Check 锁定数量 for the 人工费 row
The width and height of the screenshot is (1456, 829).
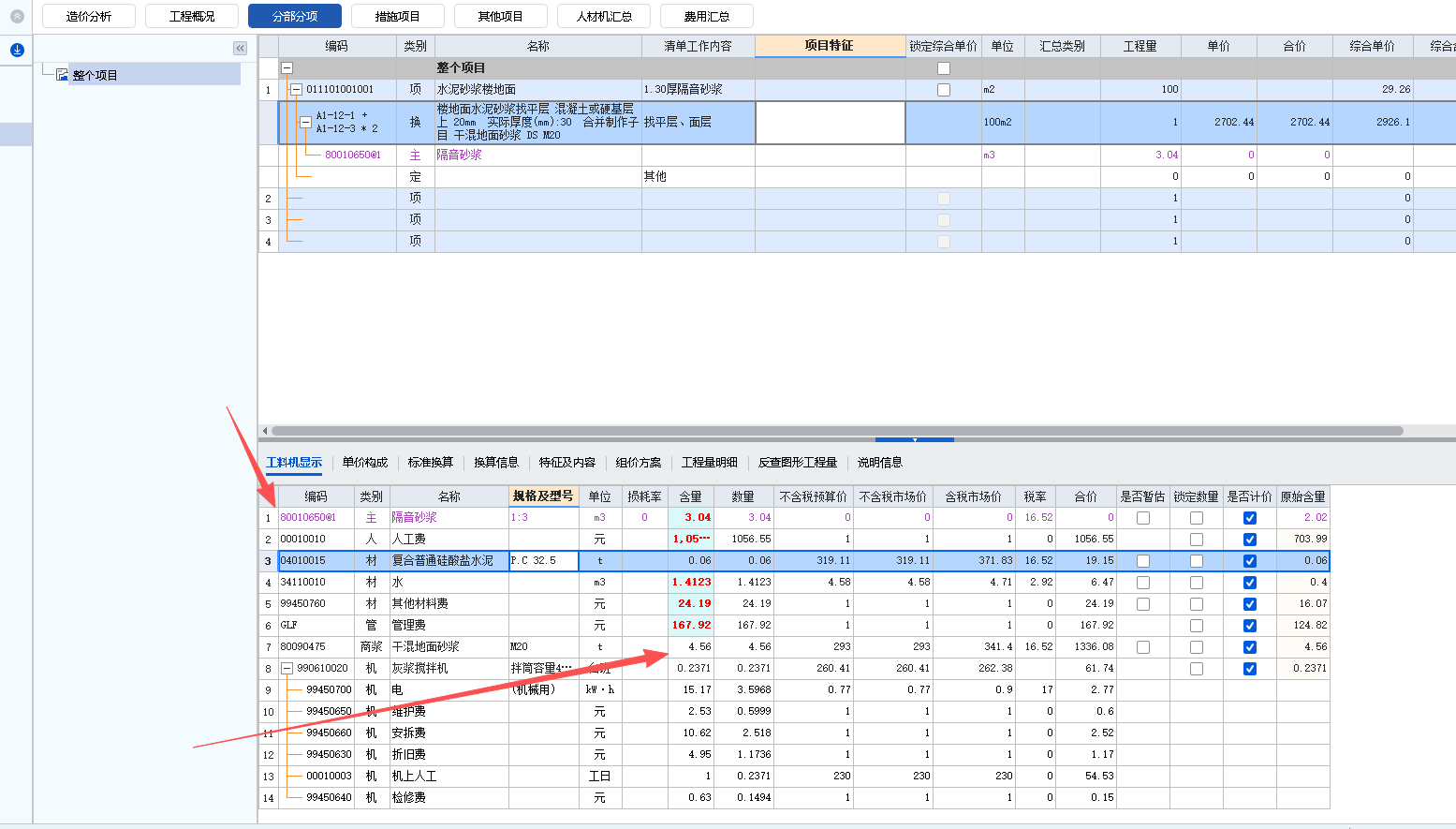pos(1196,540)
